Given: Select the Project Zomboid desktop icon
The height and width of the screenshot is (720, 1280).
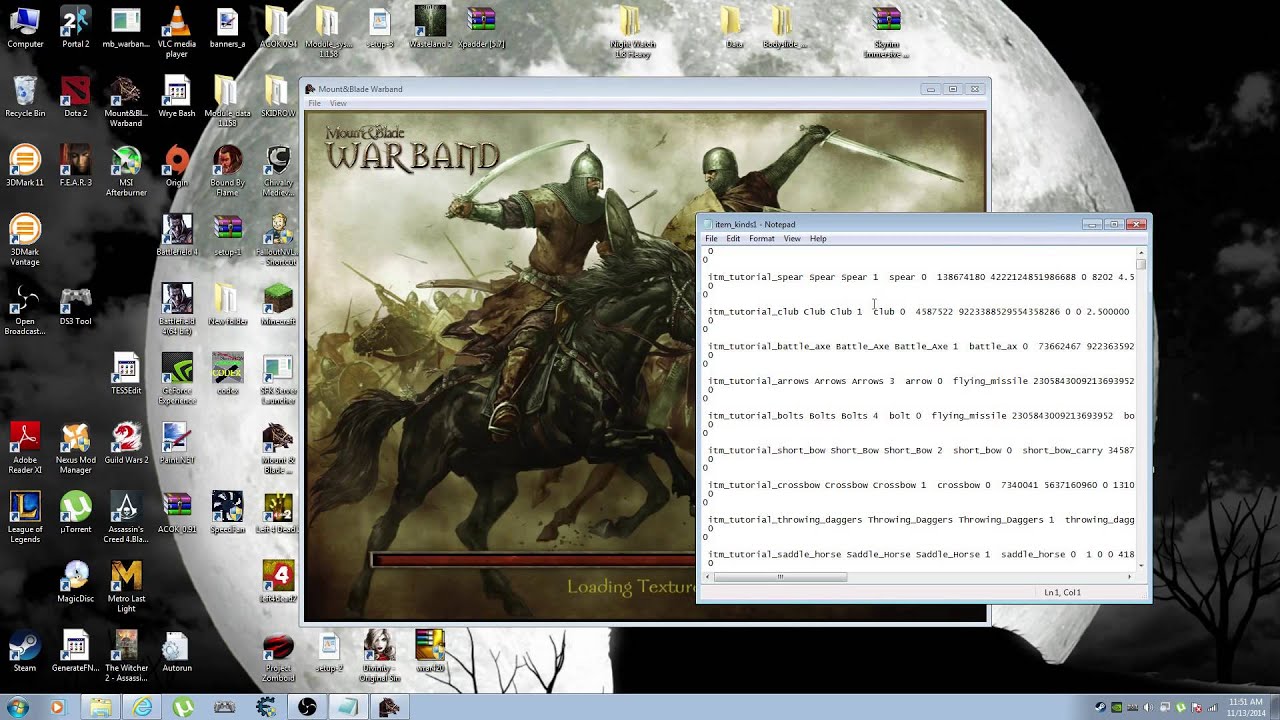Looking at the screenshot, I should point(277,655).
